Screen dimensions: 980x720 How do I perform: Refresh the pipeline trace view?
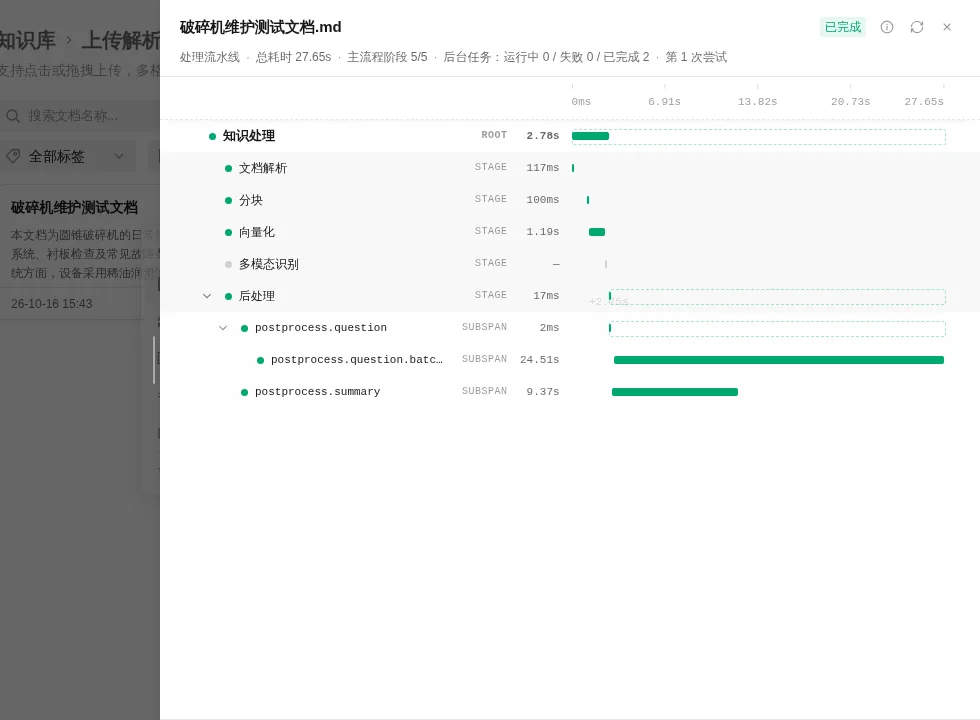[916, 27]
